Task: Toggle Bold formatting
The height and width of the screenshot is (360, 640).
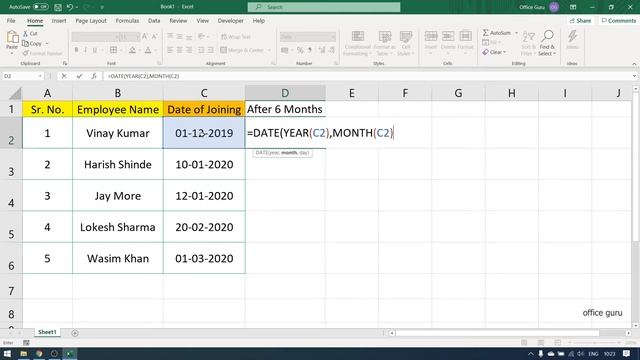Action: coord(76,50)
